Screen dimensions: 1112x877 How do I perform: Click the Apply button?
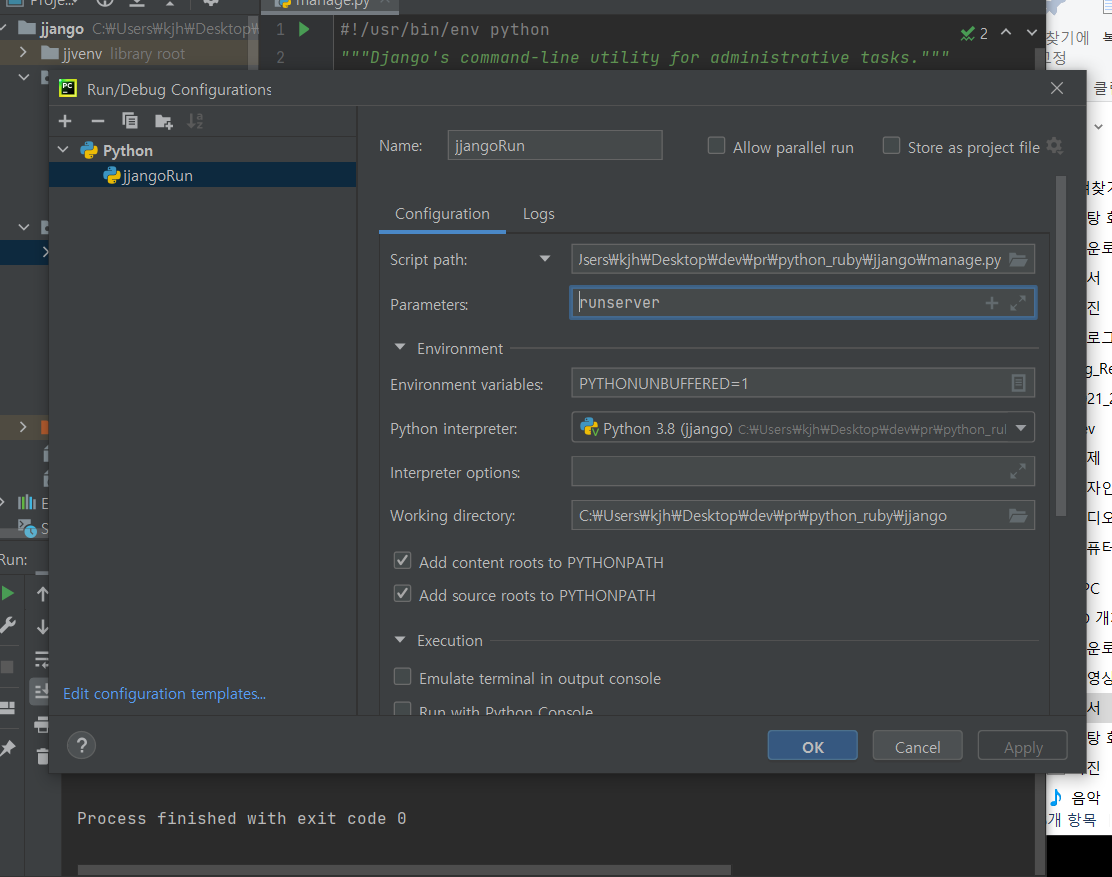[1022, 746]
